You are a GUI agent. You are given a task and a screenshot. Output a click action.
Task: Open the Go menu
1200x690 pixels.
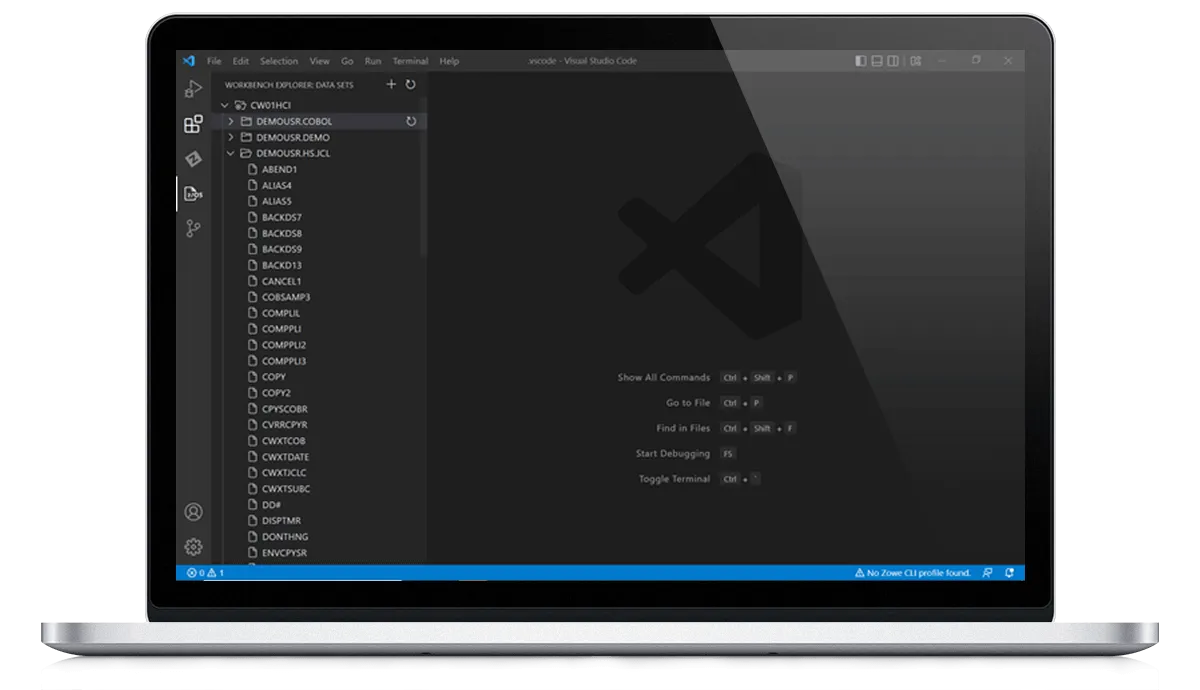point(347,61)
